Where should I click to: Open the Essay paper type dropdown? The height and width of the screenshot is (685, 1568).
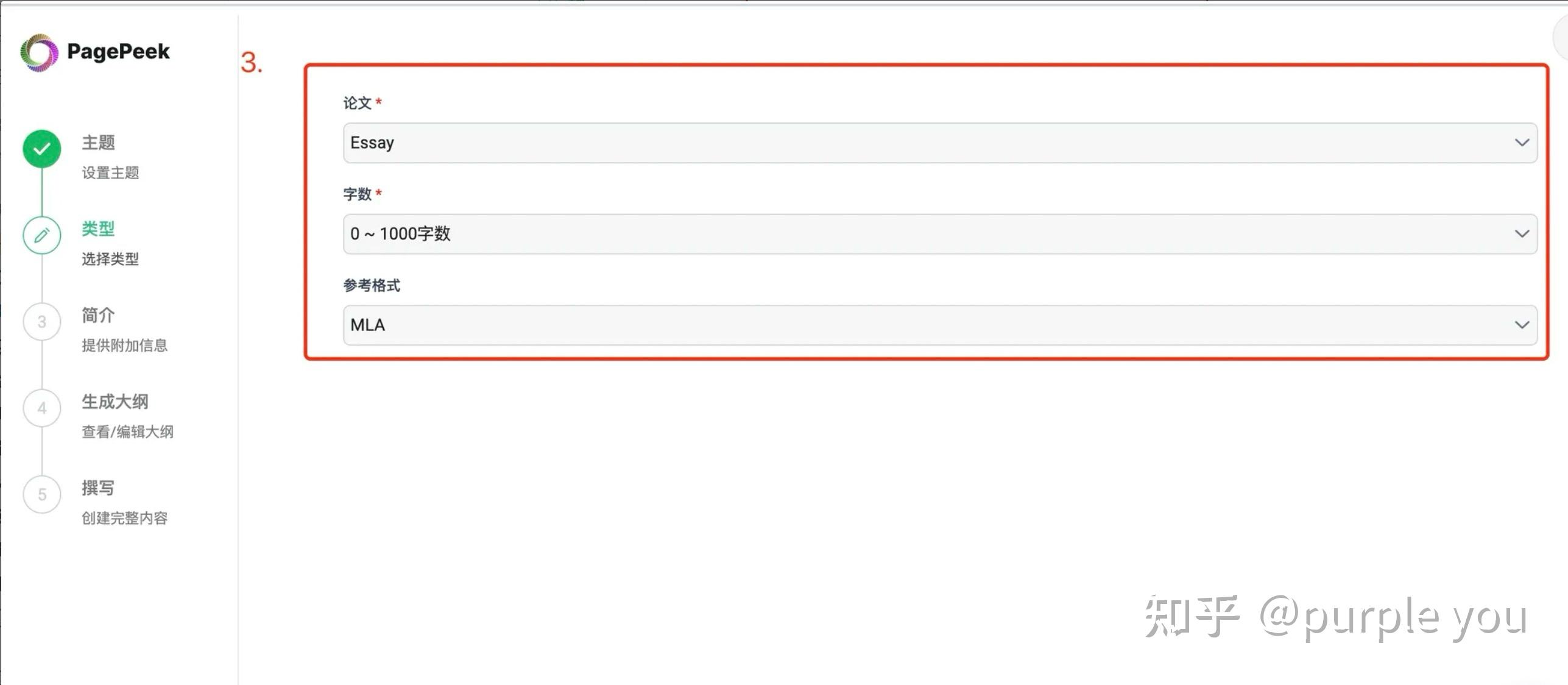(939, 143)
